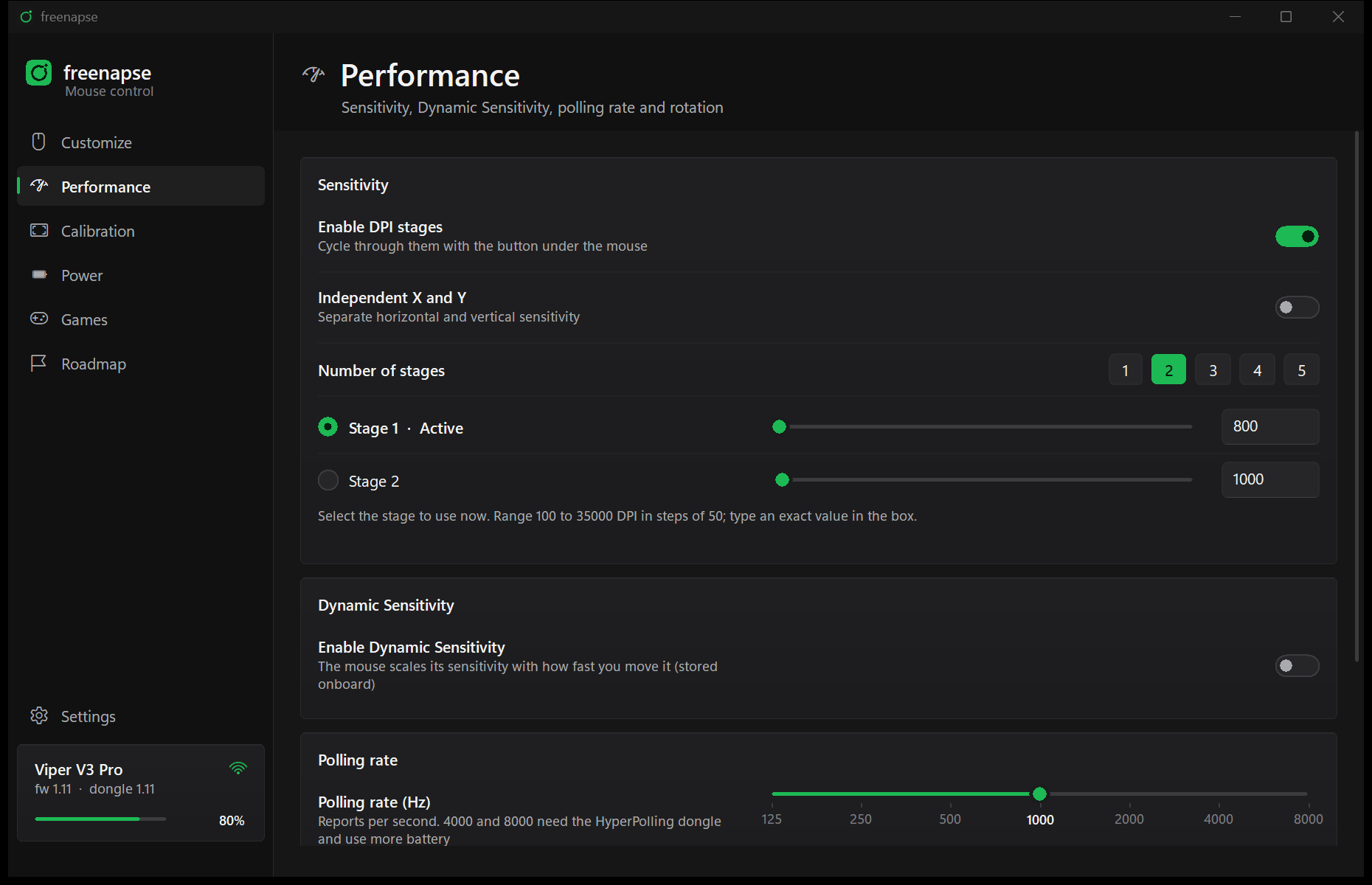Click the Stage 2 label

[x=374, y=481]
